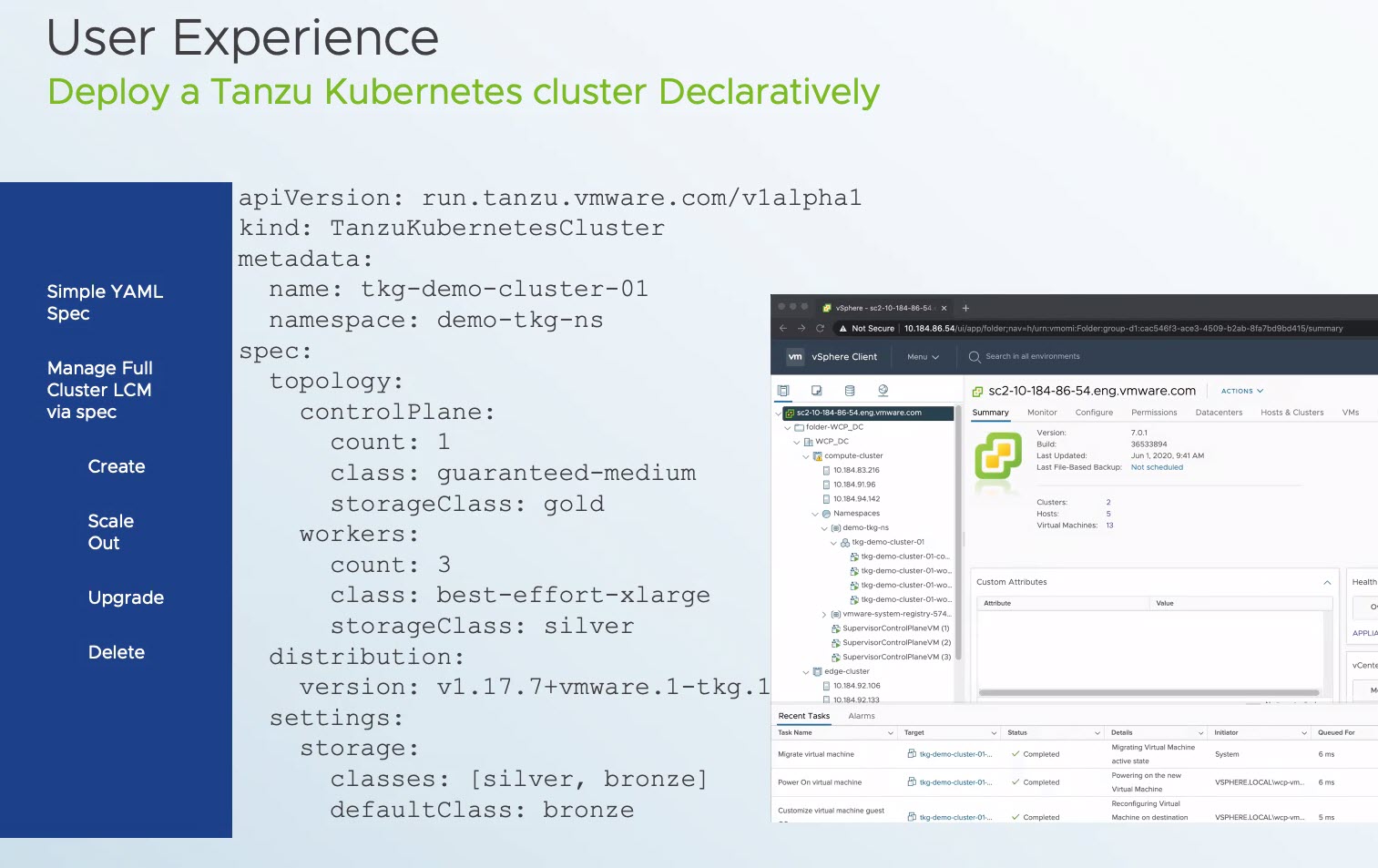Switch to the Monitor tab
The image size is (1378, 868).
(x=1042, y=413)
